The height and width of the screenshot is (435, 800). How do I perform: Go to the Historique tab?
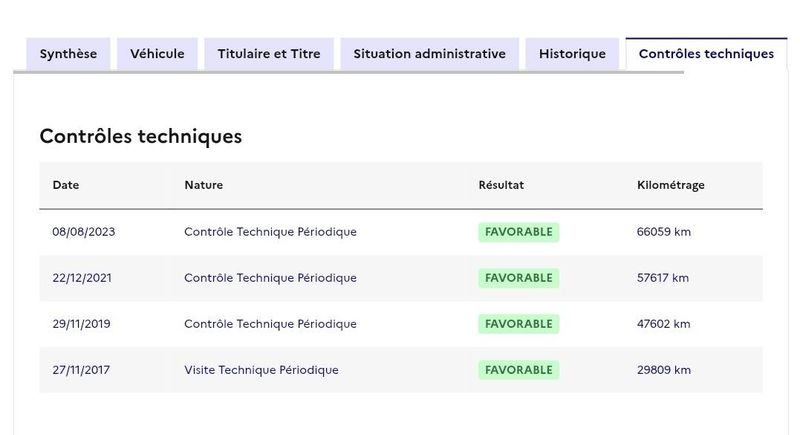572,54
